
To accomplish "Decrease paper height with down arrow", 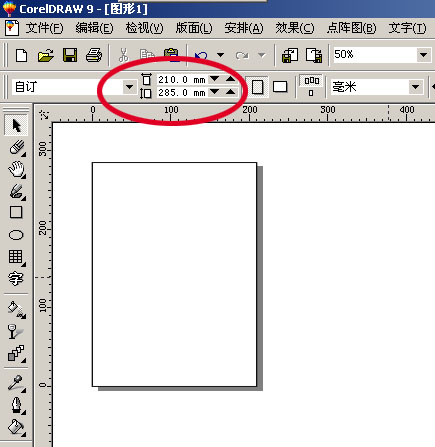I will (215, 92).
